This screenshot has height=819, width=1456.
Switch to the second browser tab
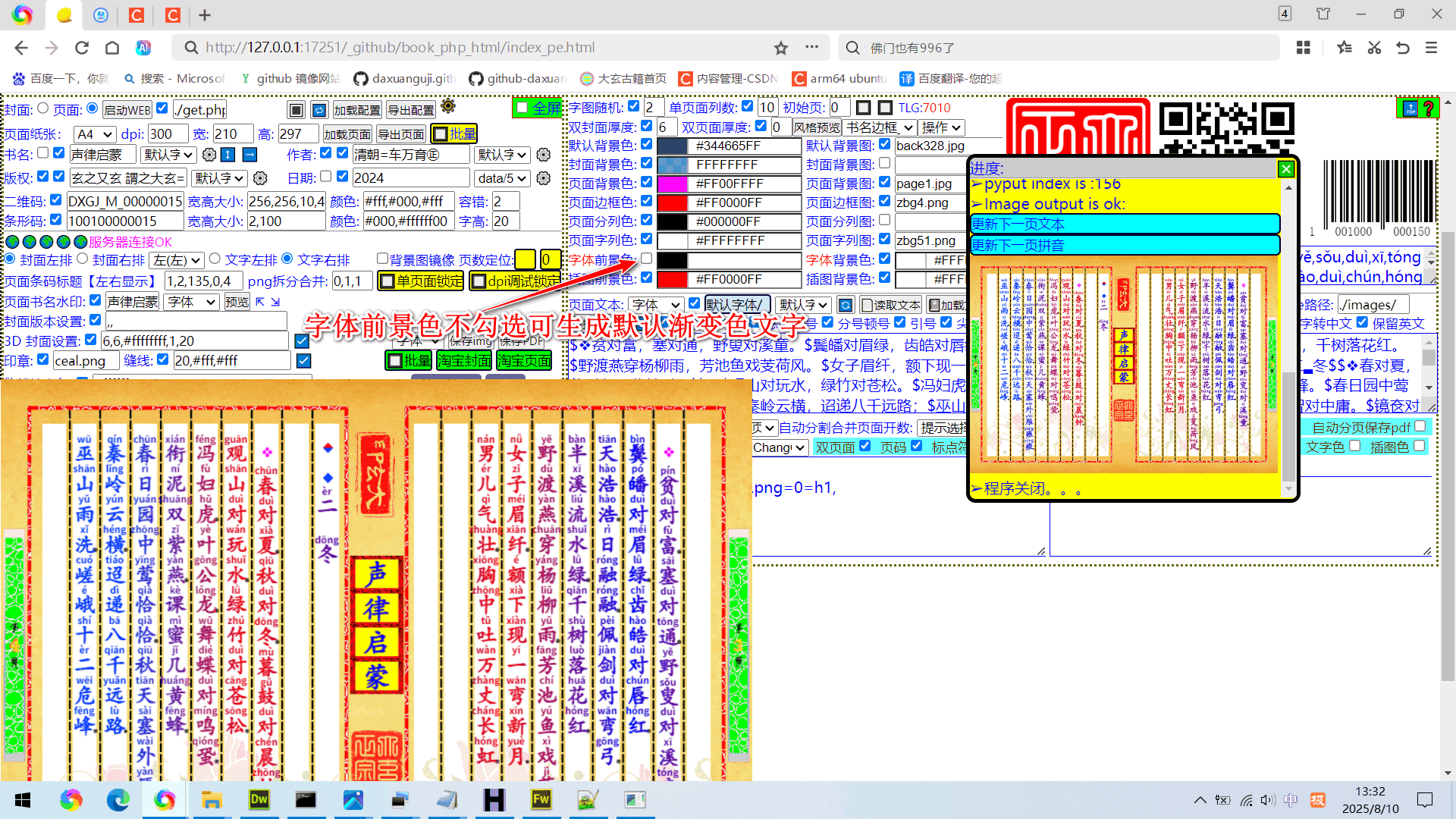(x=101, y=14)
